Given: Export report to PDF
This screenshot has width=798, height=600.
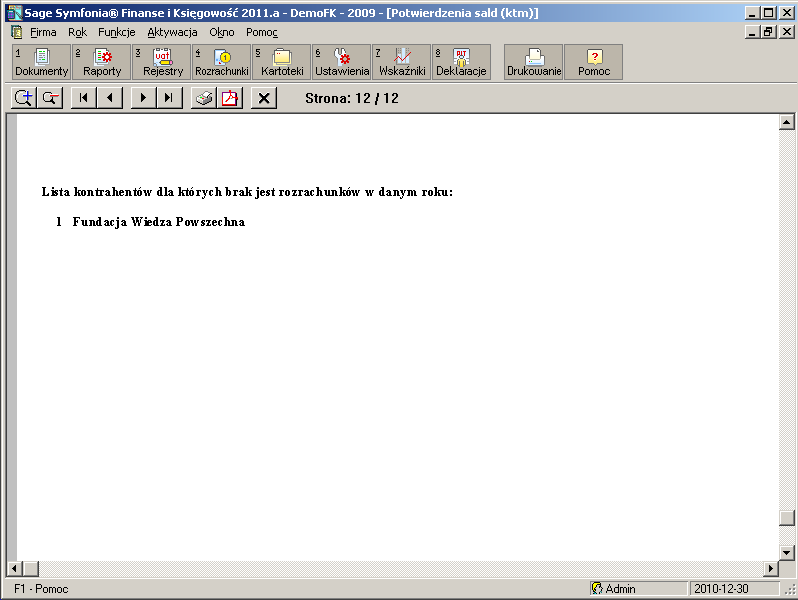Looking at the screenshot, I should tap(230, 97).
